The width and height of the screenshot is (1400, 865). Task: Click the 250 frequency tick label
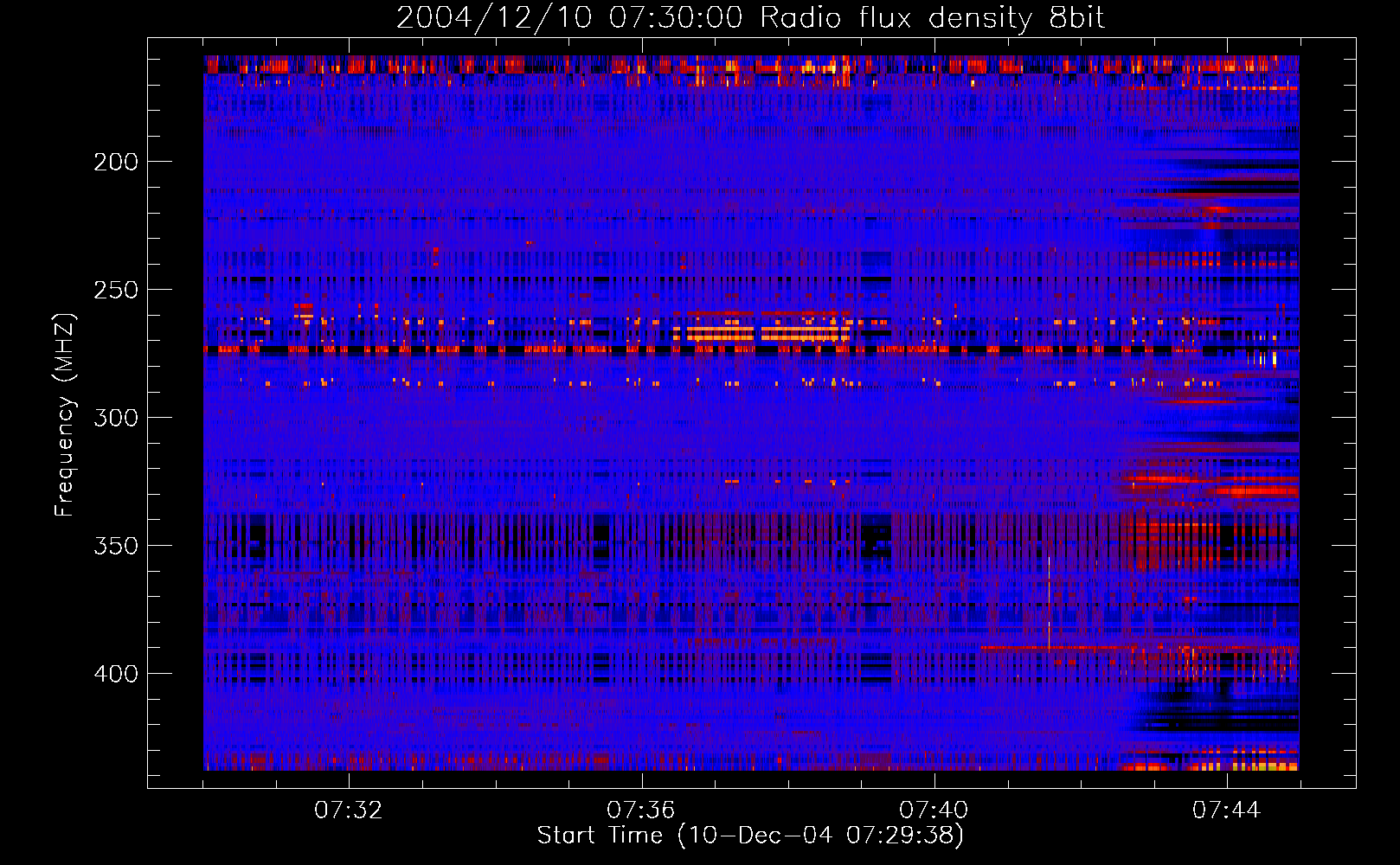pyautogui.click(x=116, y=290)
